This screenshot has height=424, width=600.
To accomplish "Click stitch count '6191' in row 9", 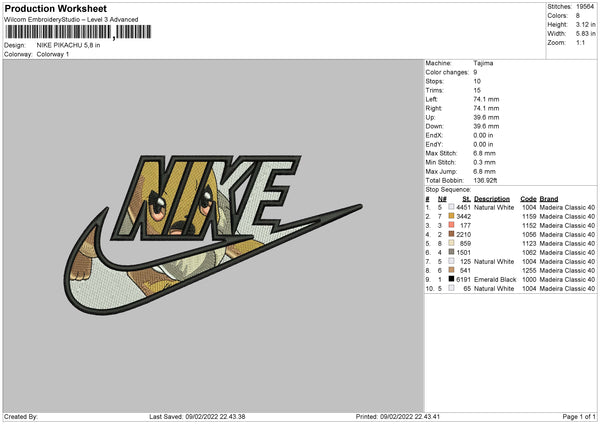I will [463, 279].
